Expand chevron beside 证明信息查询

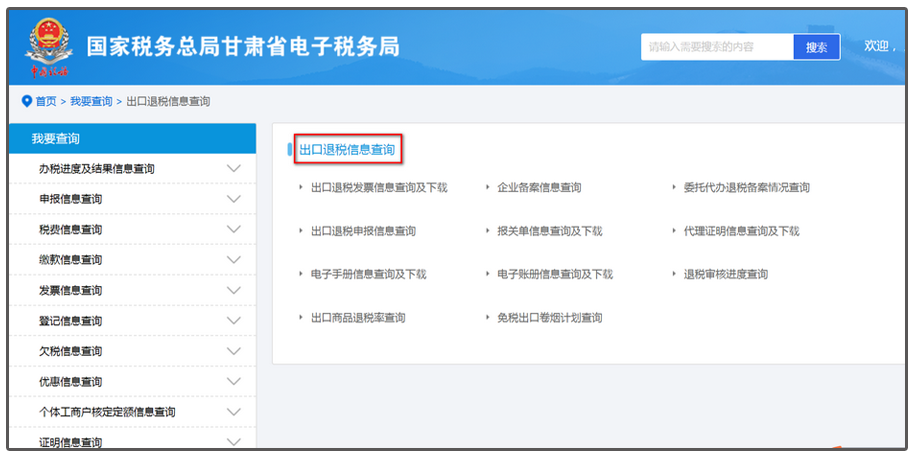(x=234, y=442)
